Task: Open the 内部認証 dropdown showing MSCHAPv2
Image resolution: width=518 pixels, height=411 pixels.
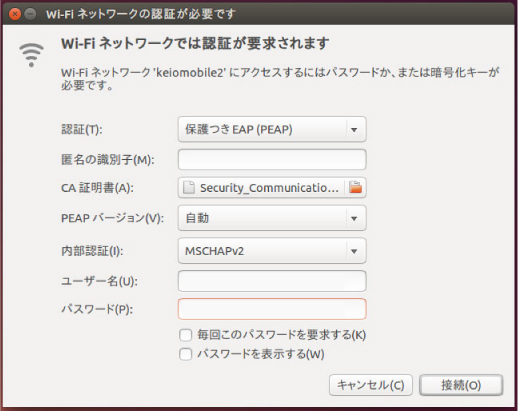Action: point(272,251)
